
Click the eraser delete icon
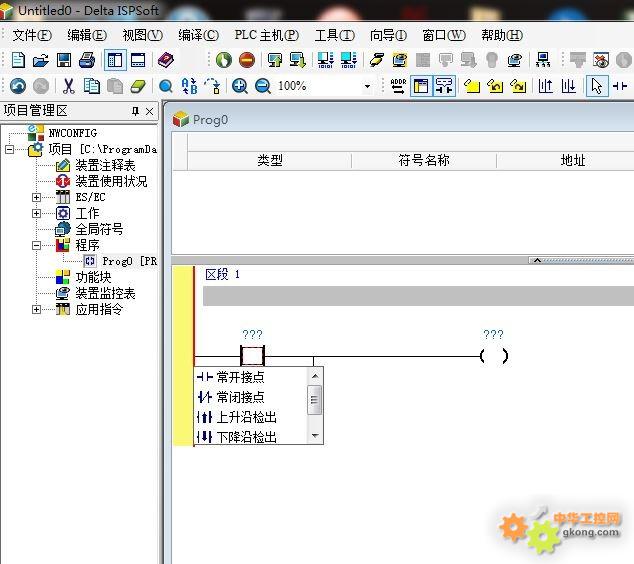(138, 86)
